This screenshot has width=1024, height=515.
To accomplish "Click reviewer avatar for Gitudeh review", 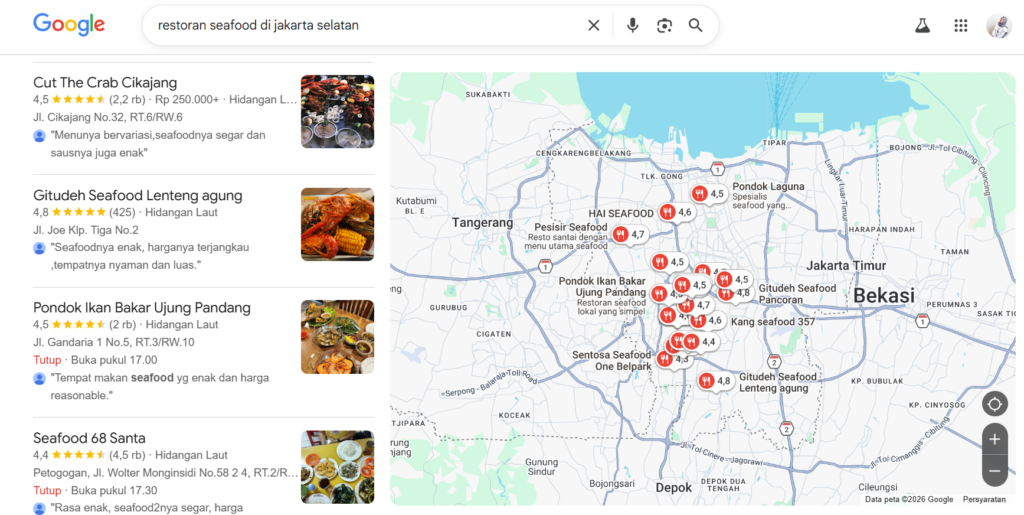I will coord(39,248).
